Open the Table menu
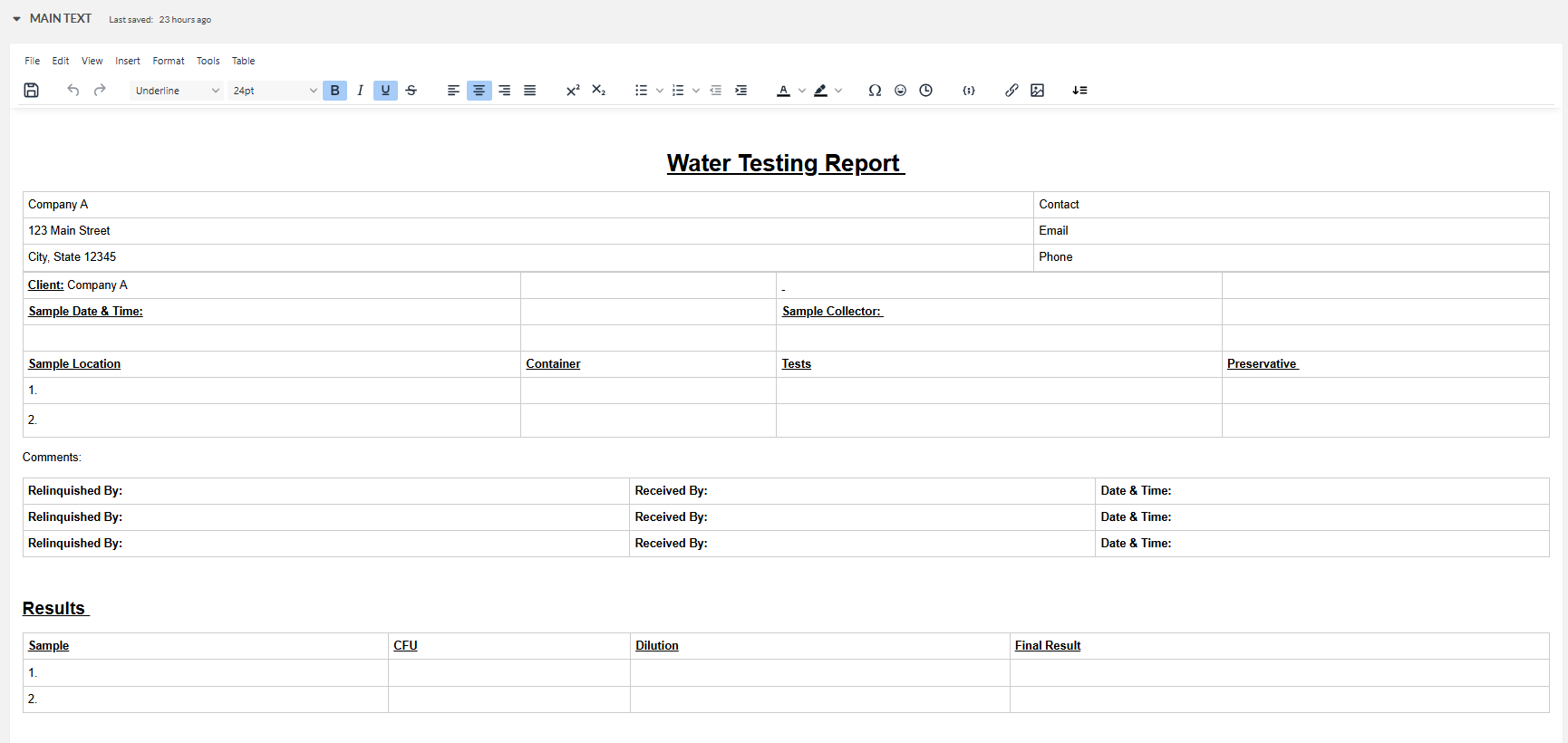The height and width of the screenshot is (743, 1568). 243,61
